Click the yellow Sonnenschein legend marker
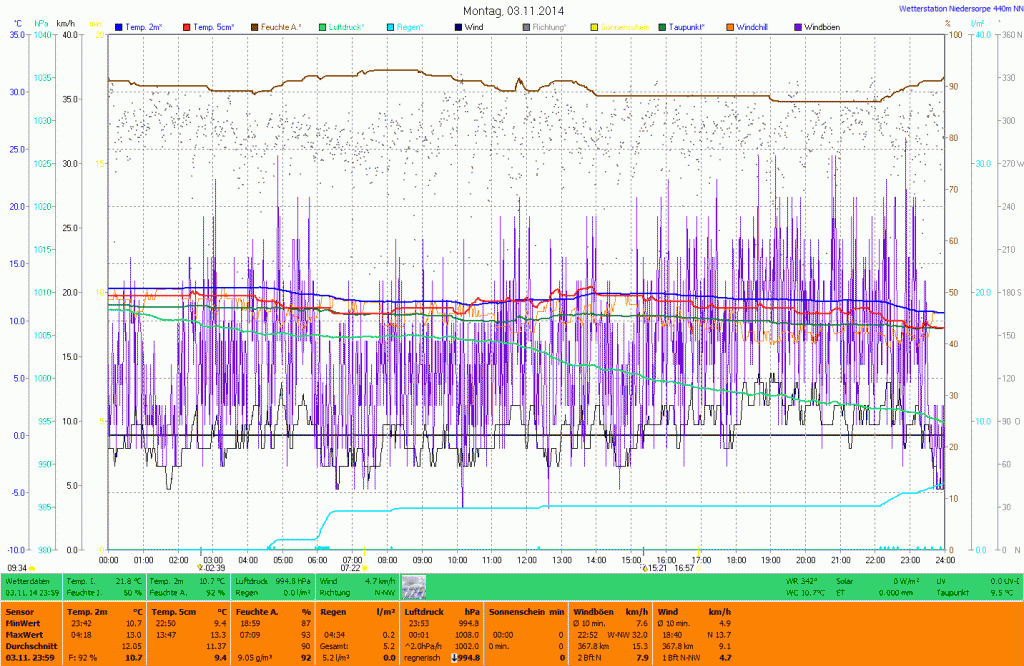 595,25
